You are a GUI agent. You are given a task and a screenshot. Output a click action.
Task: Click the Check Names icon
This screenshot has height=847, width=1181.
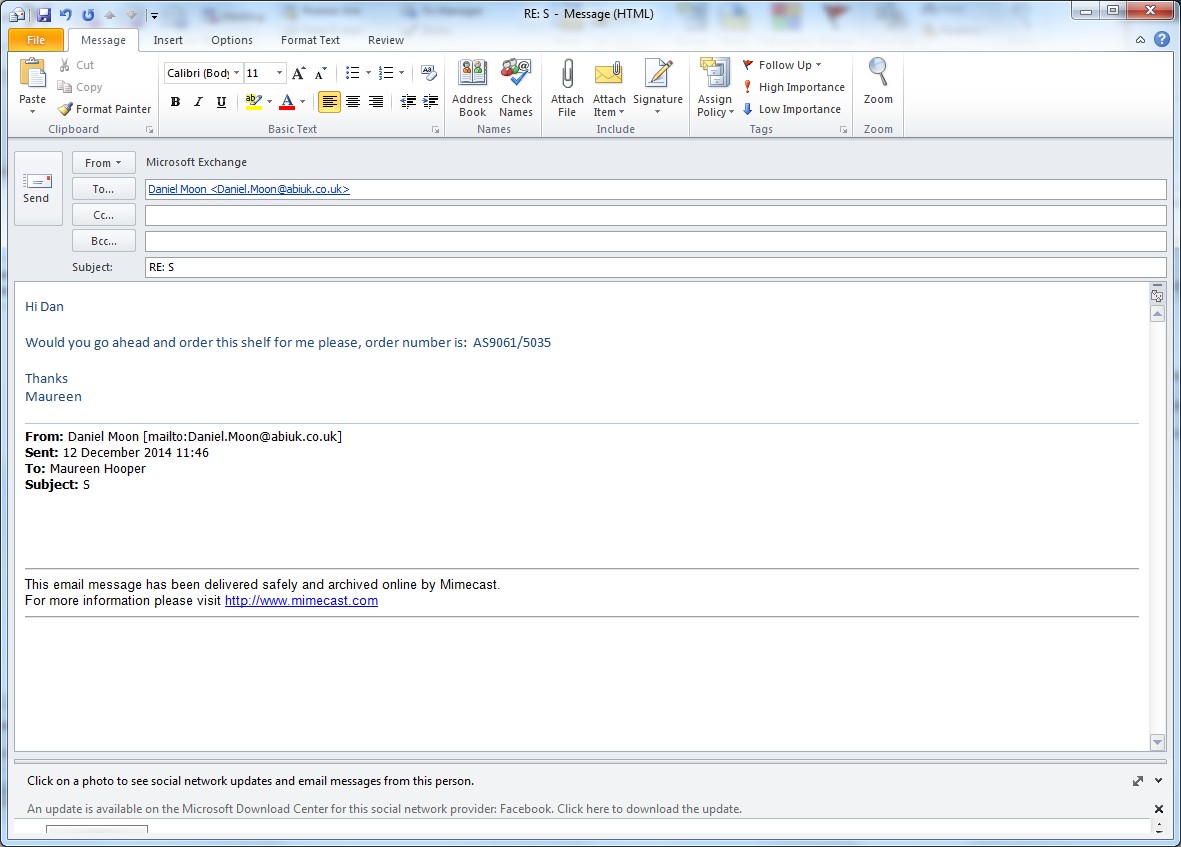[x=516, y=75]
